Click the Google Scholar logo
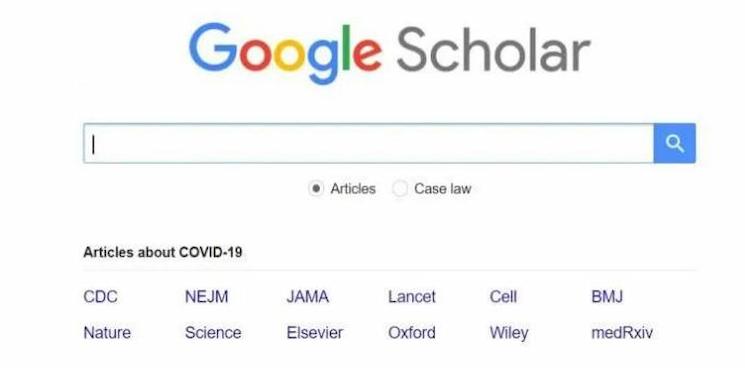This screenshot has width=745, height=368. pos(389,53)
